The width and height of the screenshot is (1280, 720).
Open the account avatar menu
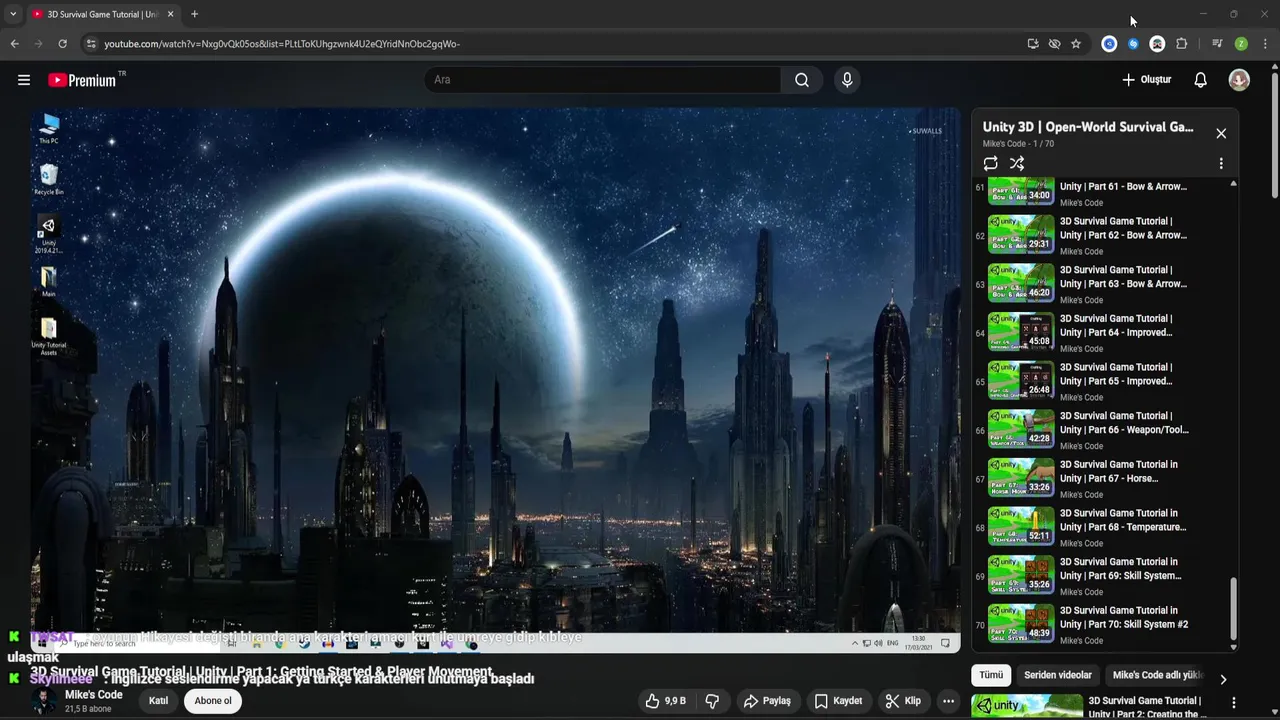point(1239,80)
